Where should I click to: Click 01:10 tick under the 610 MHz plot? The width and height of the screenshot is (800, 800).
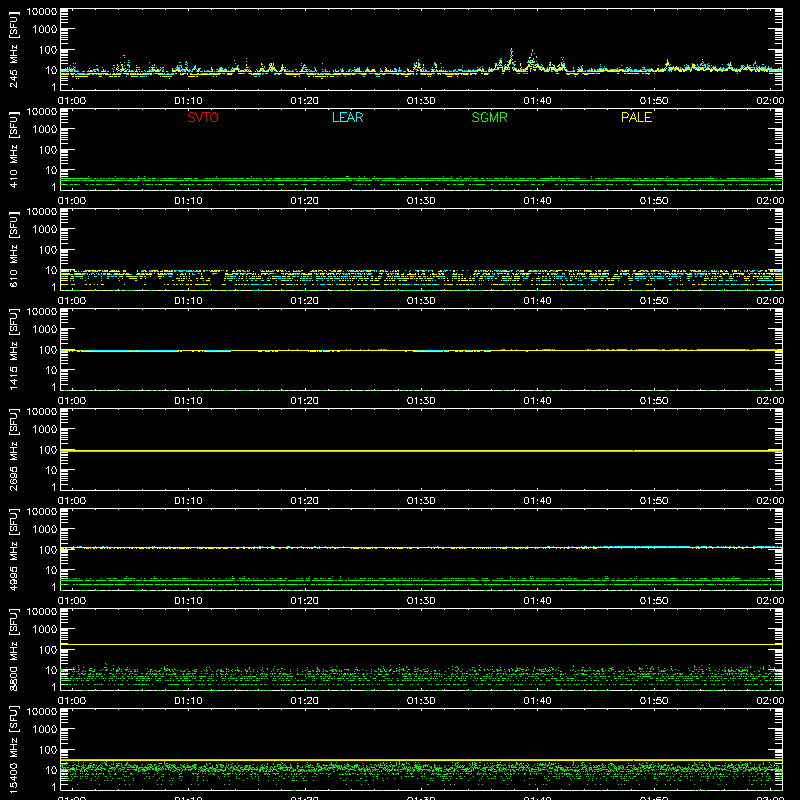(188, 301)
